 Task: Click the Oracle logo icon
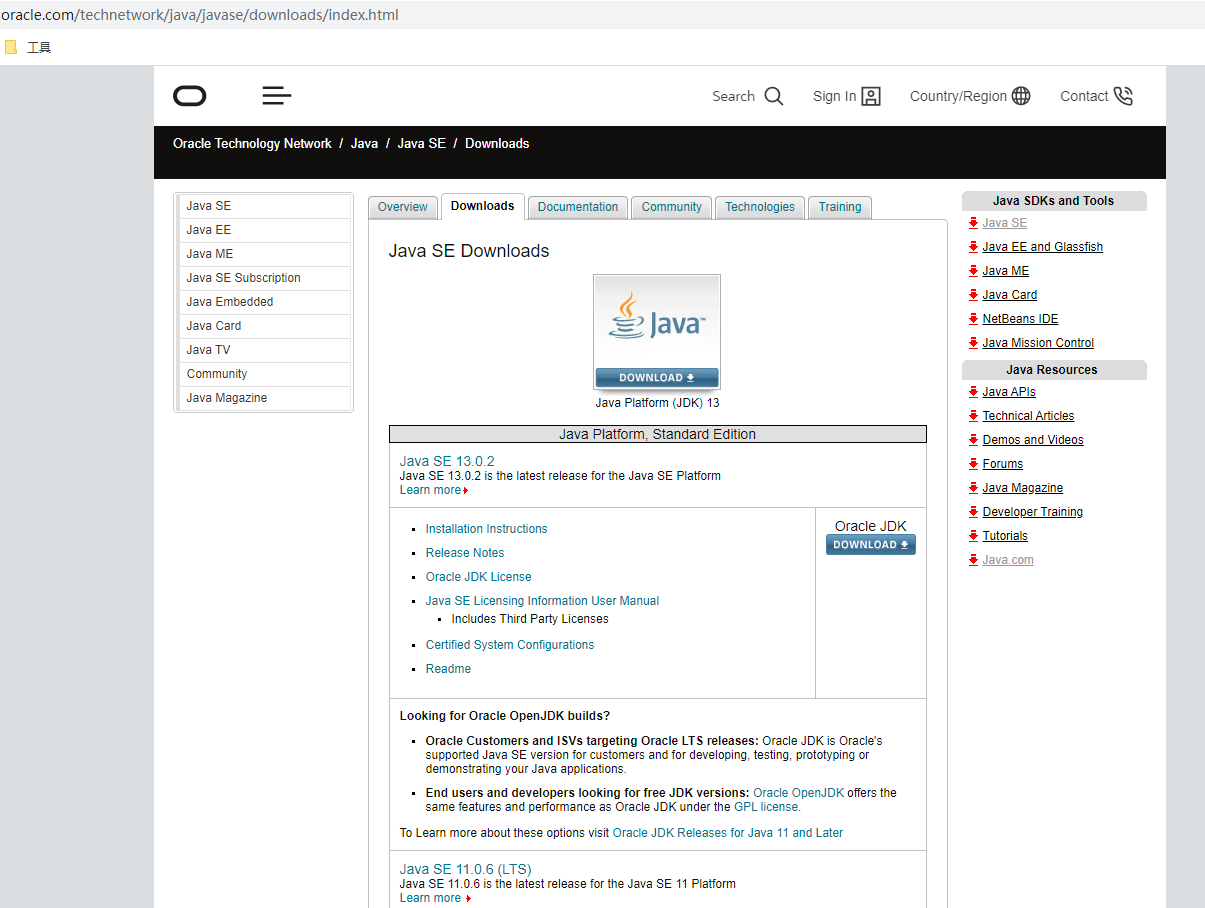(190, 96)
